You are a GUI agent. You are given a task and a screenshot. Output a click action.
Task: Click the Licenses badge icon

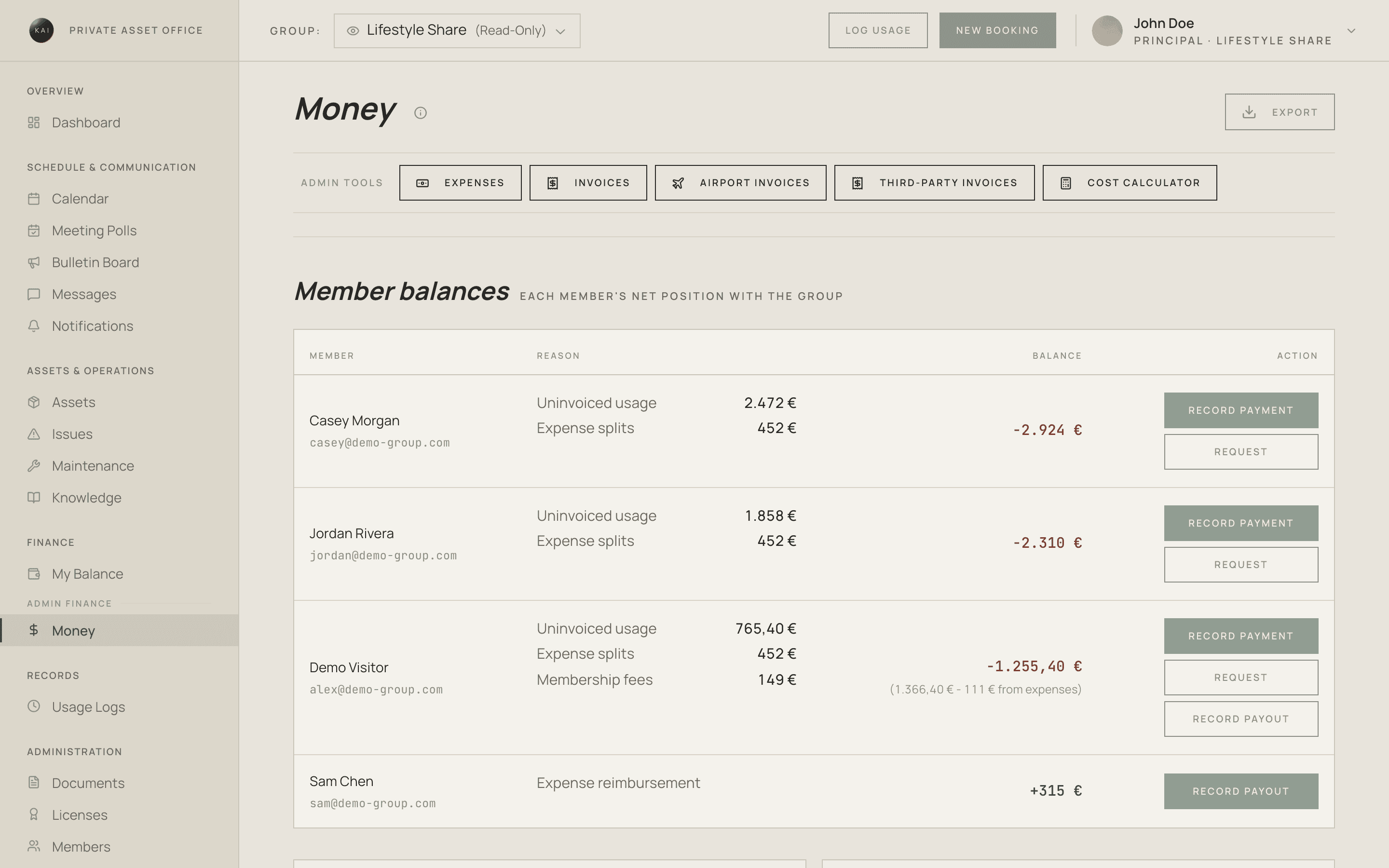pos(34,814)
